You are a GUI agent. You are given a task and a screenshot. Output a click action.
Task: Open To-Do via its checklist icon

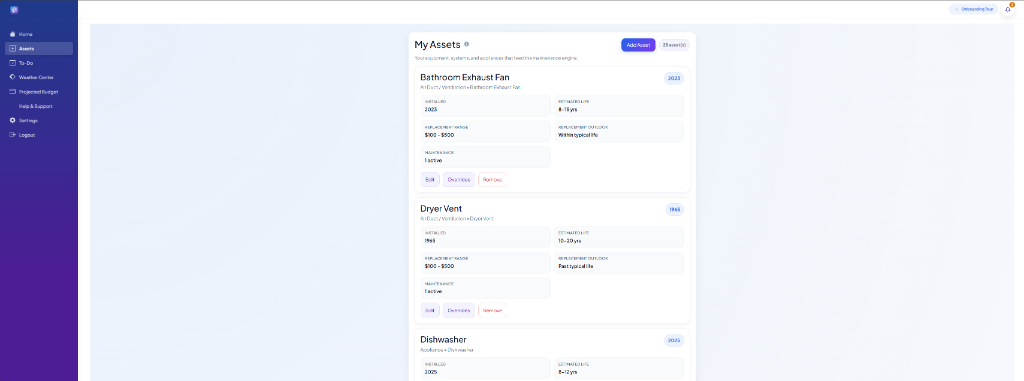(12, 63)
